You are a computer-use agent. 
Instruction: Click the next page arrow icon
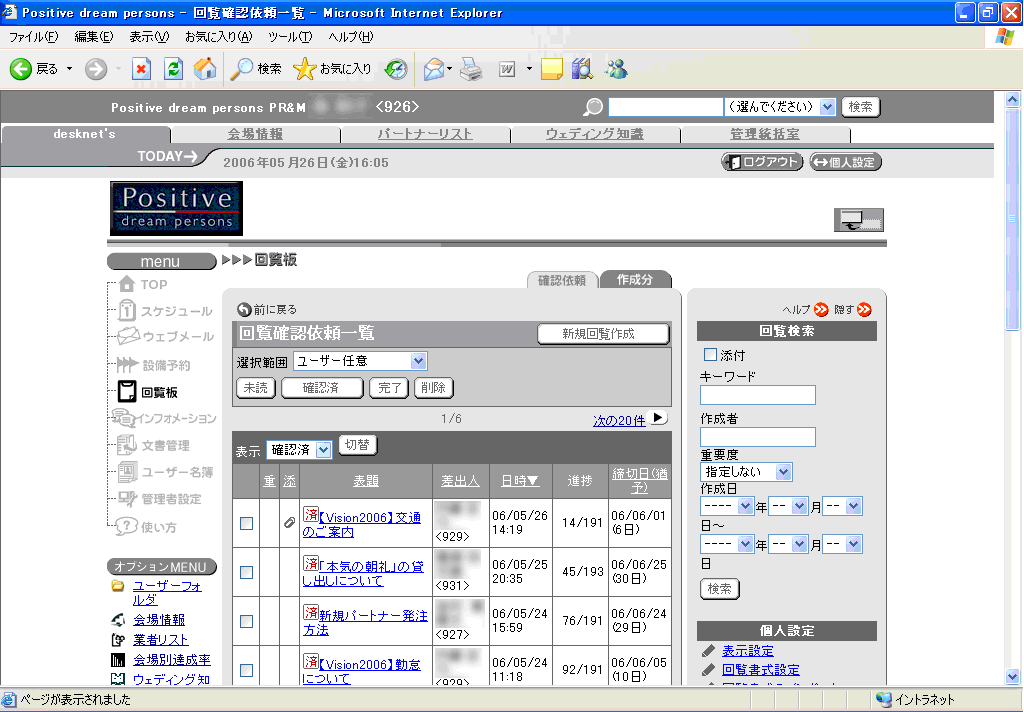coord(658,418)
